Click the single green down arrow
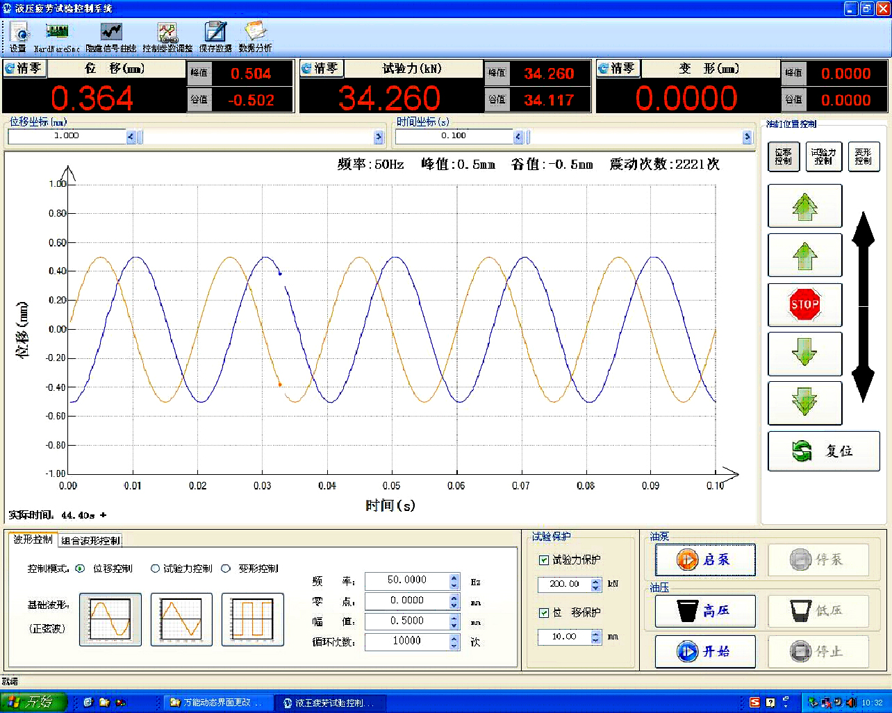This screenshot has height=713, width=892. pos(804,352)
